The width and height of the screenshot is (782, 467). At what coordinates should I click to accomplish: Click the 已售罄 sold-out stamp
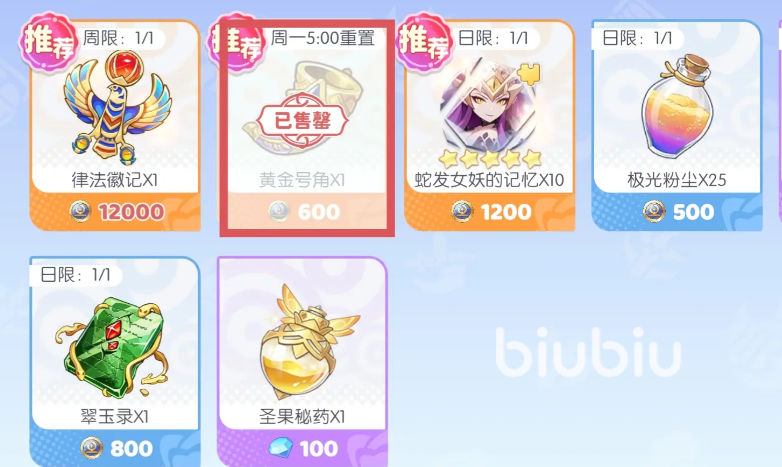(x=302, y=120)
